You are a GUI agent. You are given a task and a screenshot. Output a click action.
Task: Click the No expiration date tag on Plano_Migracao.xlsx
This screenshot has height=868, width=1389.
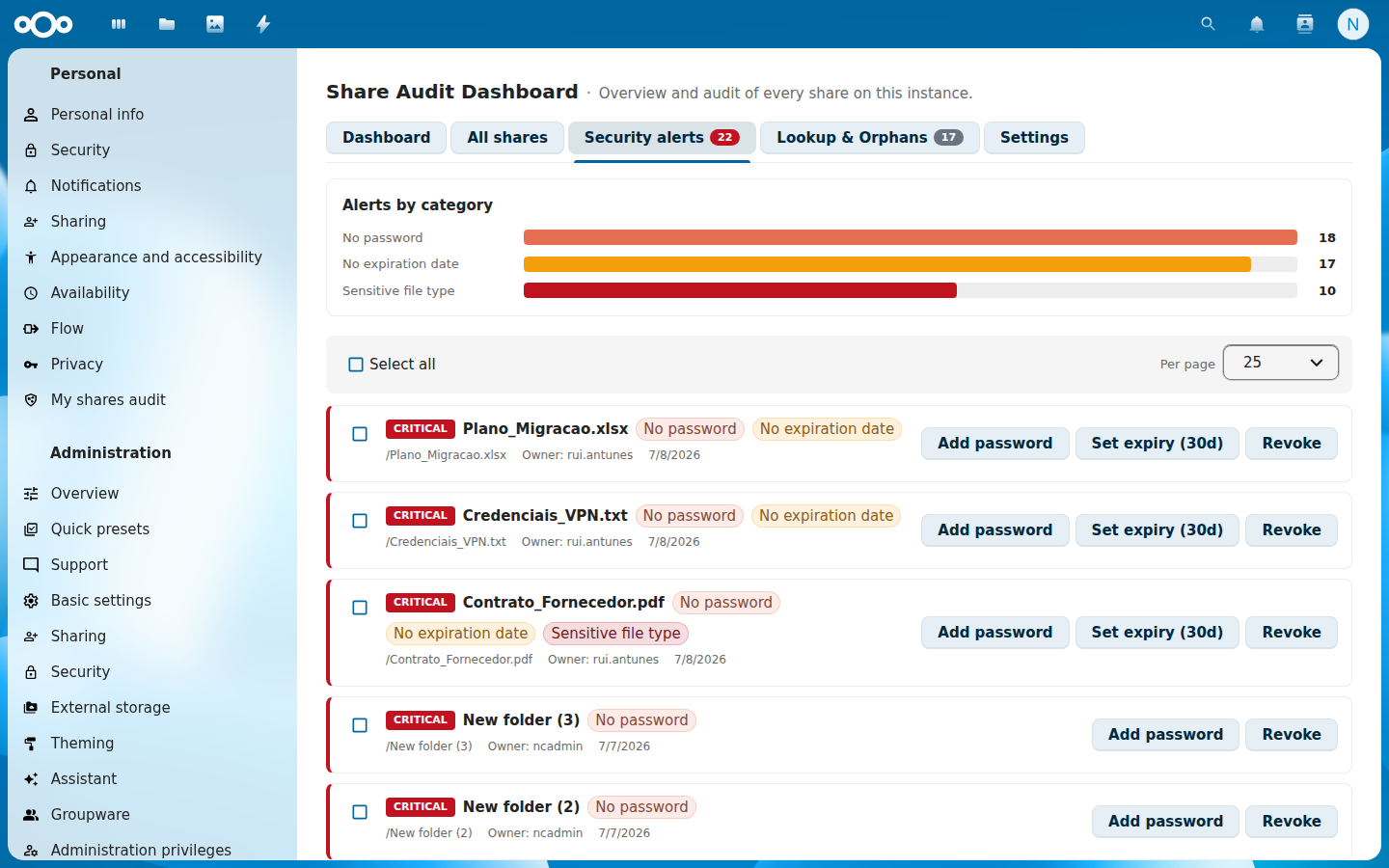tap(827, 429)
